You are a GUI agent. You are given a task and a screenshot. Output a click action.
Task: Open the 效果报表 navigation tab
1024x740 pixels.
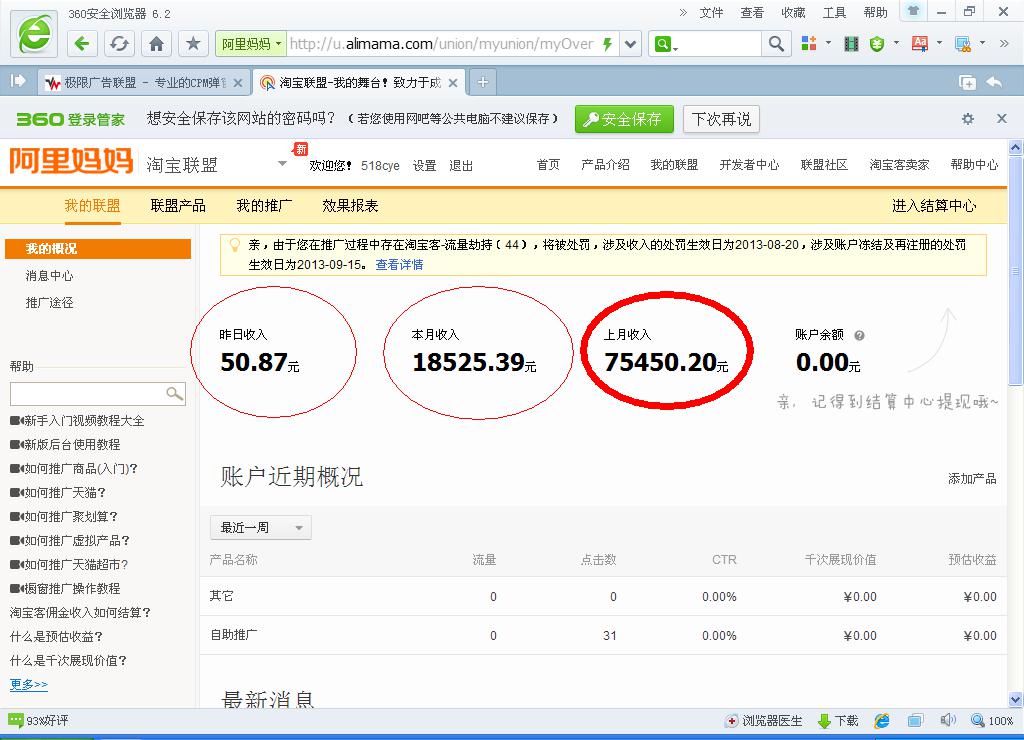[x=350, y=206]
